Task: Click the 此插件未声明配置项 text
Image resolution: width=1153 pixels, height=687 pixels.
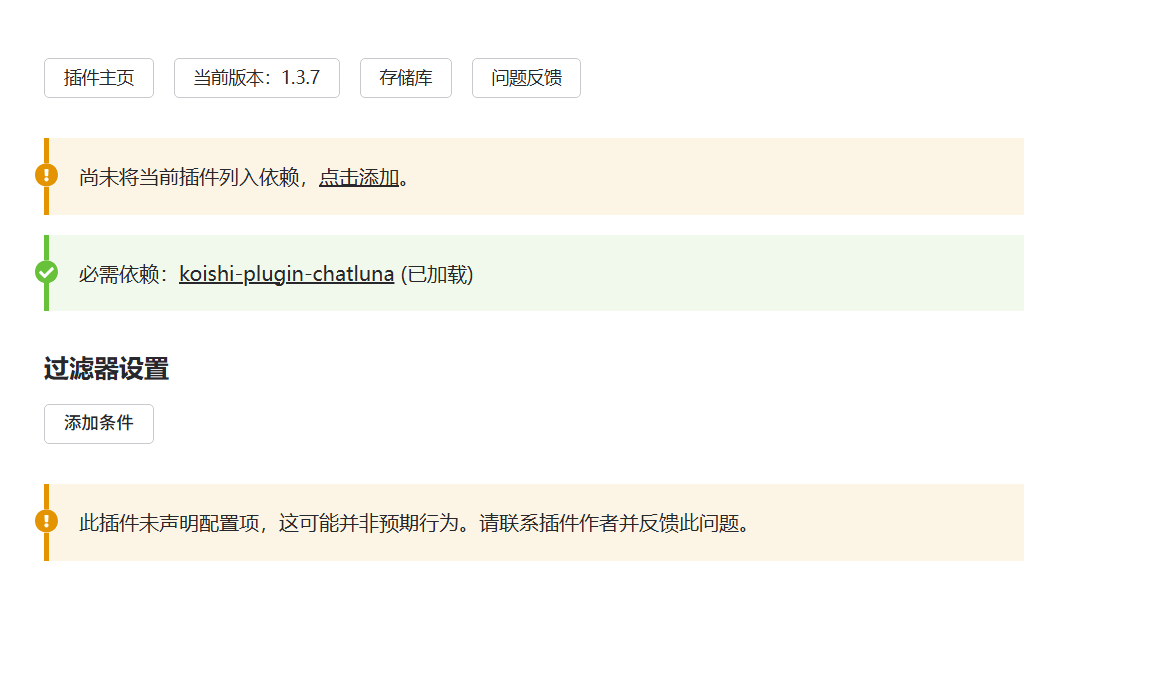Action: [168, 523]
